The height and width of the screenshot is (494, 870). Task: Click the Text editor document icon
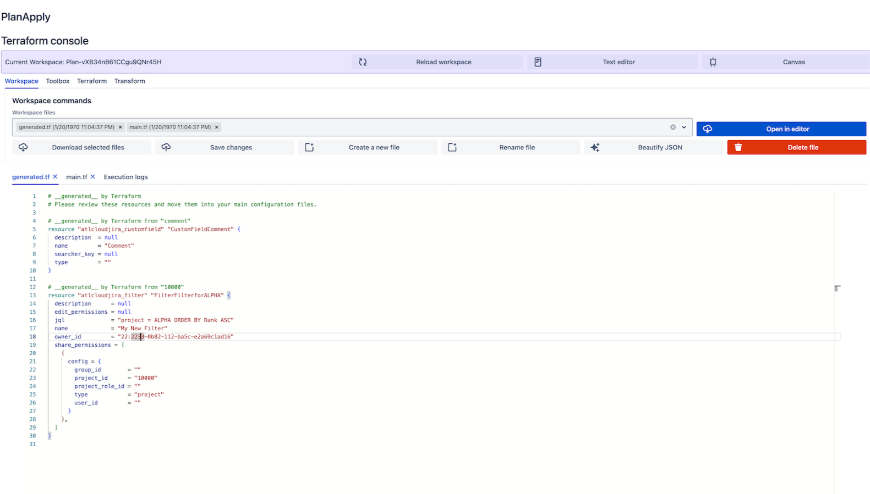(x=538, y=62)
